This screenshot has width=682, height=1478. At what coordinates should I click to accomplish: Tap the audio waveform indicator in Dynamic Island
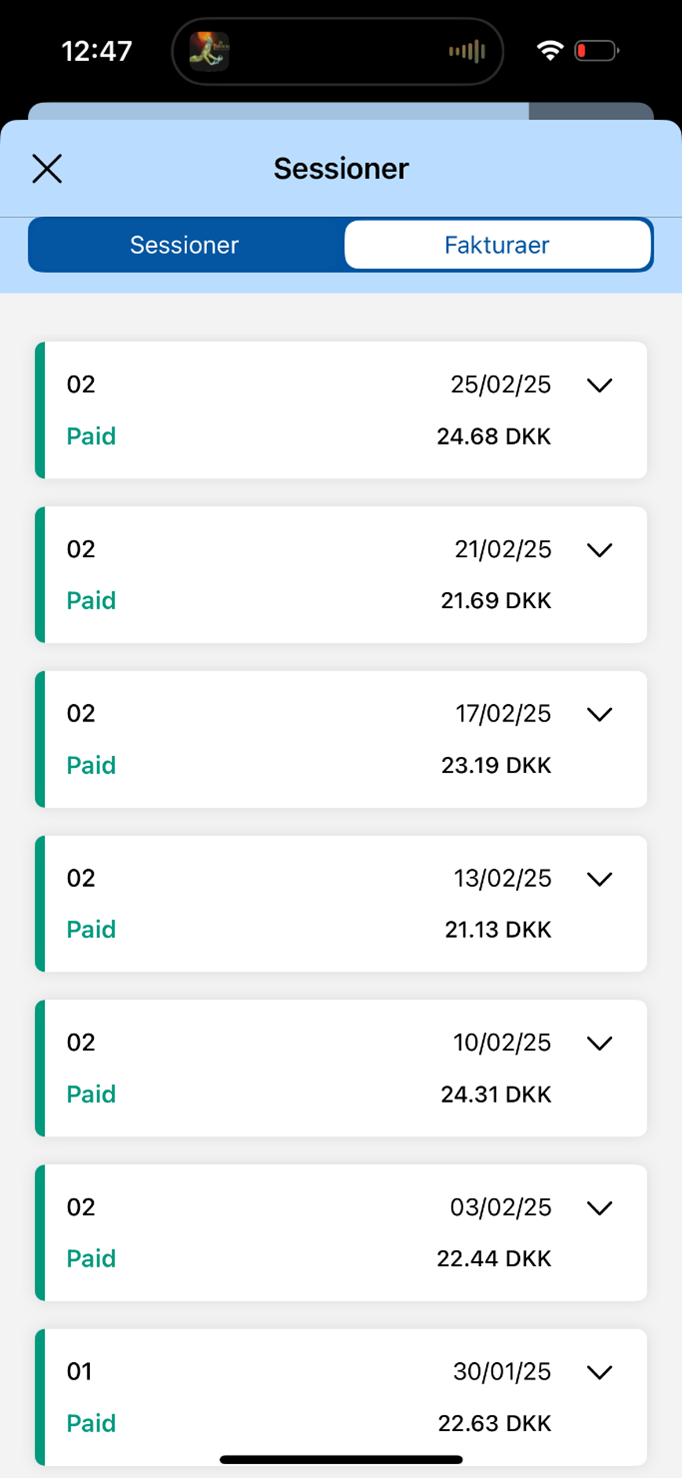pyautogui.click(x=466, y=51)
